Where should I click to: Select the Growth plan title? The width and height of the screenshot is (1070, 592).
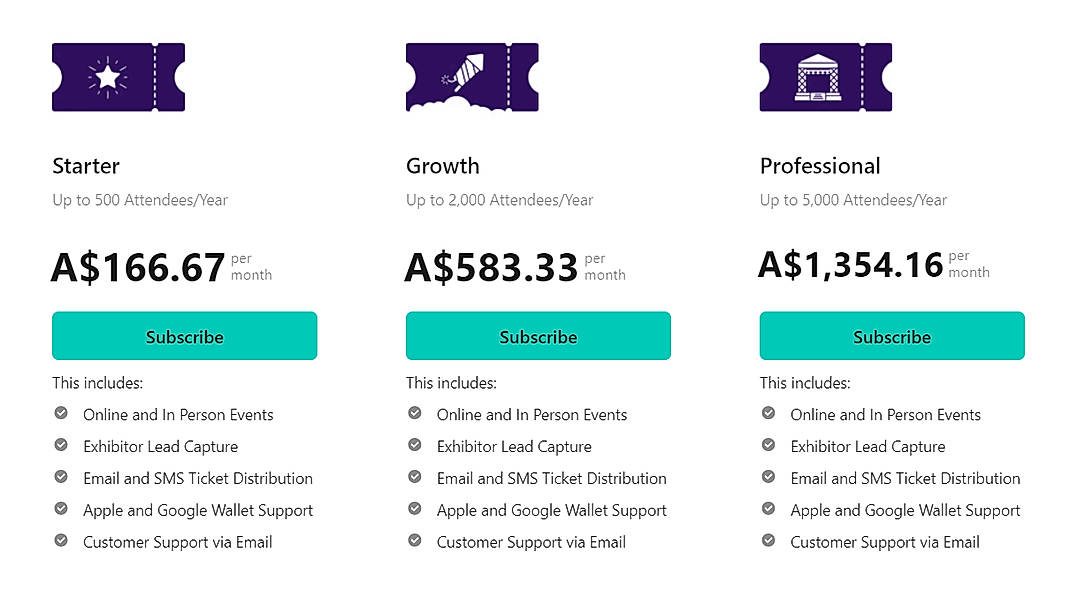click(x=443, y=166)
